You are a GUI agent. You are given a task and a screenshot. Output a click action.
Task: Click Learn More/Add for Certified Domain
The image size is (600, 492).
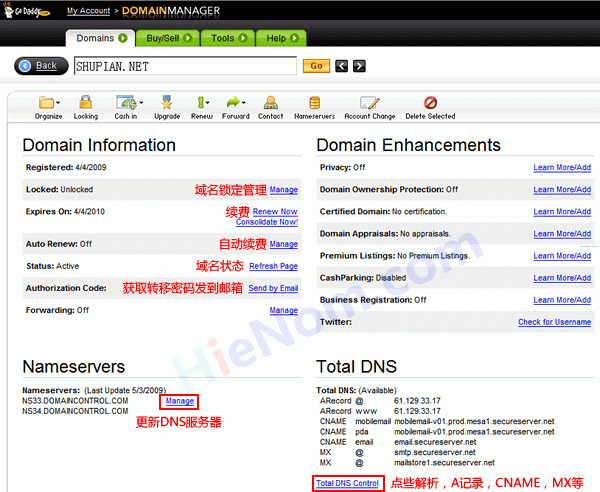[x=562, y=212]
